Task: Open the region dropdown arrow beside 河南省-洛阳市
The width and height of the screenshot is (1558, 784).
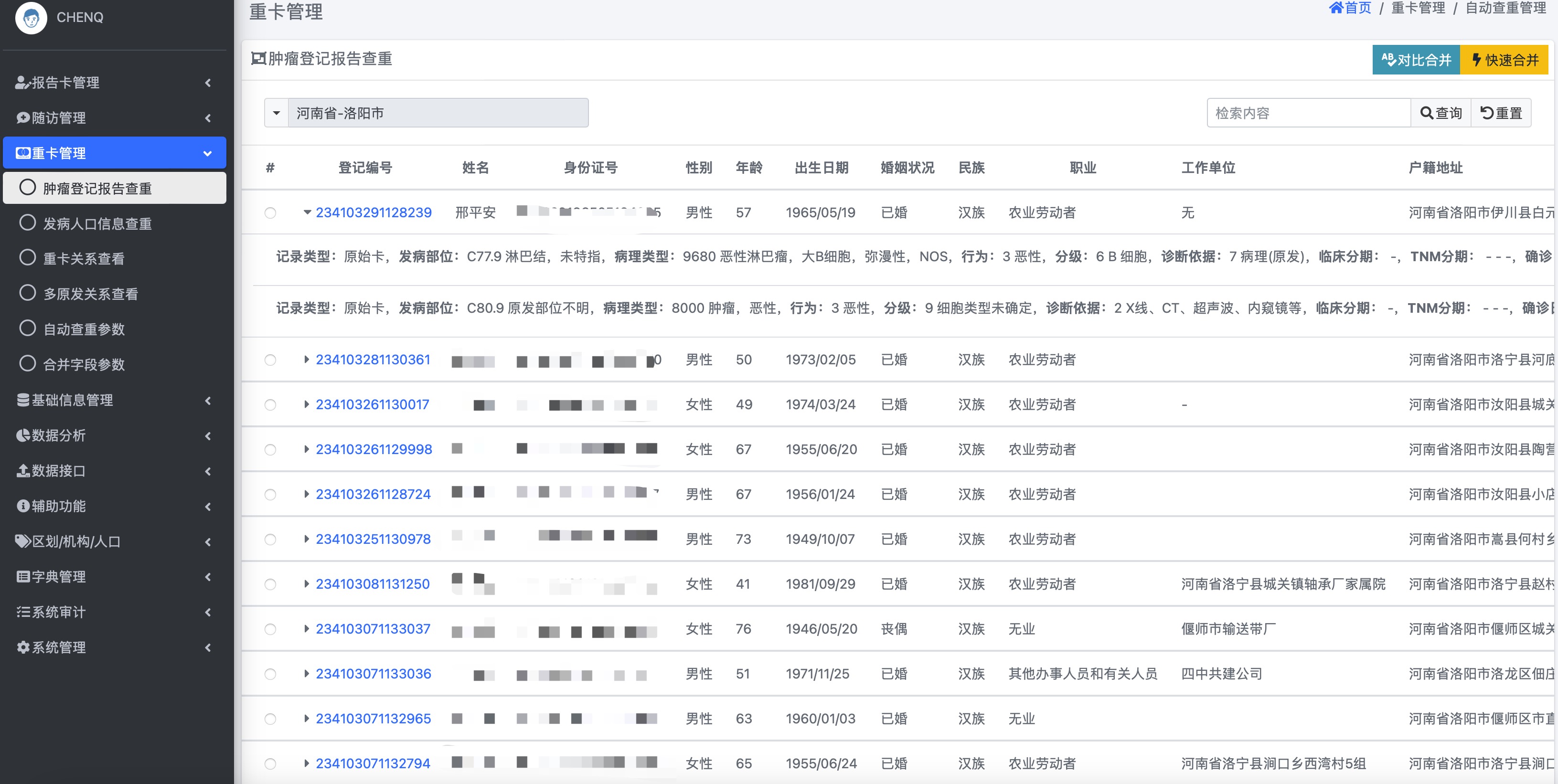Action: click(277, 113)
